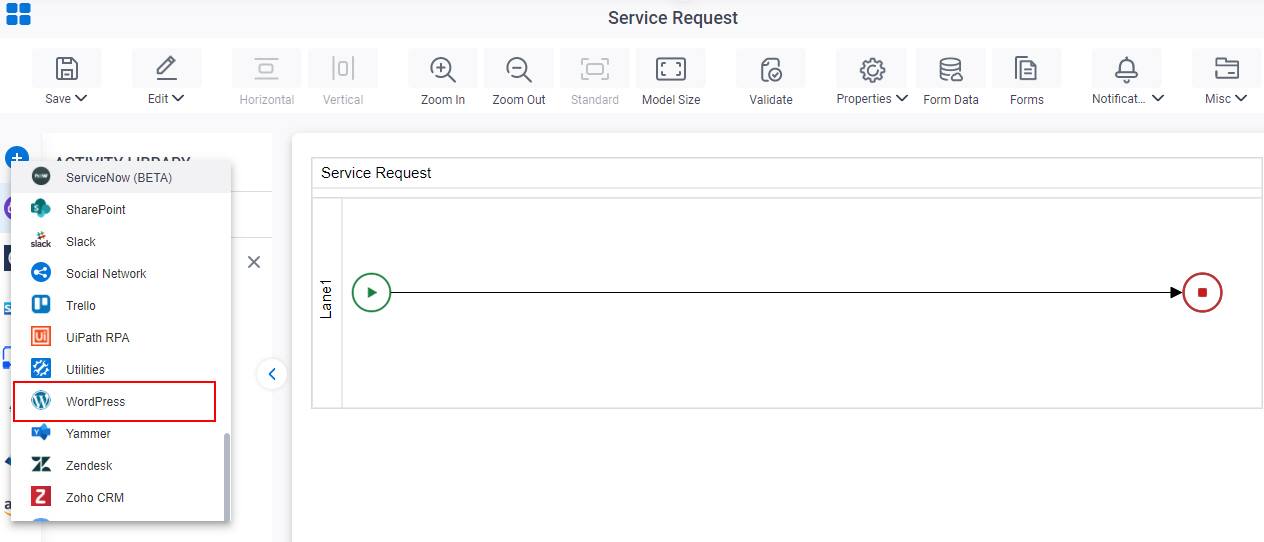Click the Service Request pool header
Screen dimensions: 1264x542
click(x=786, y=173)
